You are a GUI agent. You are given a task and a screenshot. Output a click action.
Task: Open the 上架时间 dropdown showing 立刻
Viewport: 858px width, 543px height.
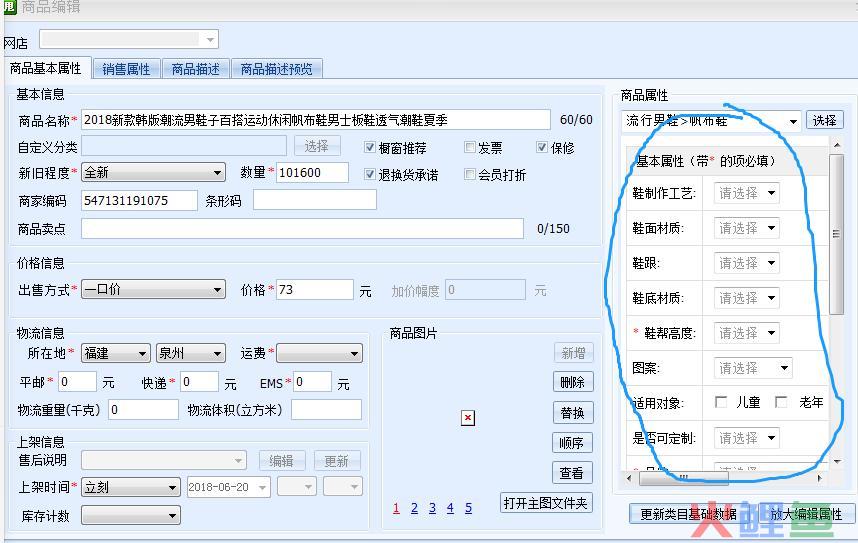pos(131,487)
